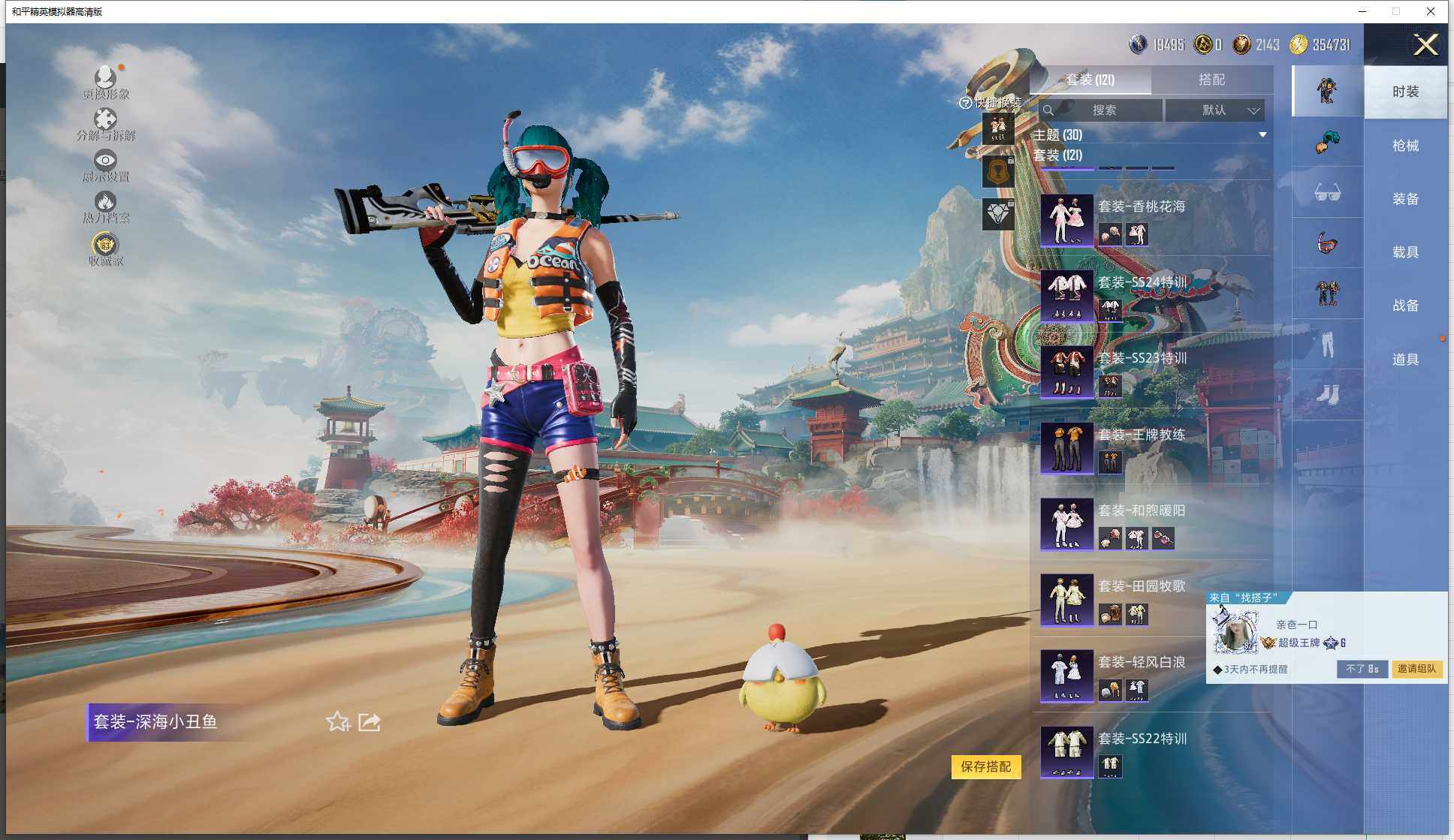
Task: Select the snorkel mask category icon
Action: point(1327,243)
